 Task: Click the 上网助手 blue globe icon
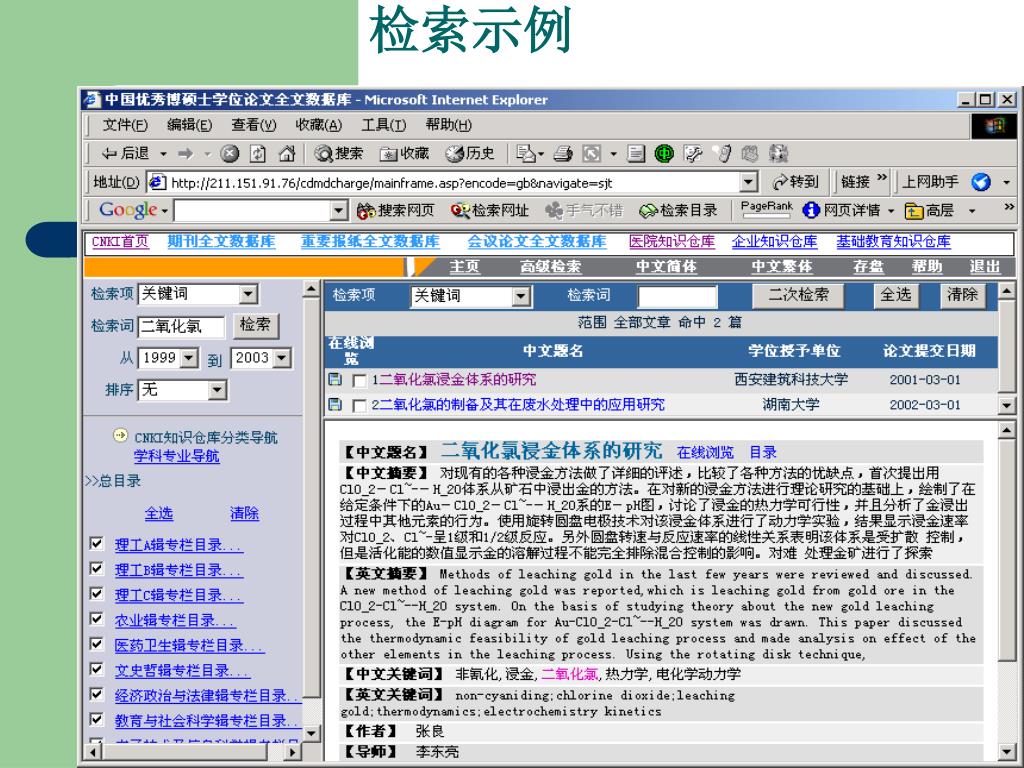click(x=981, y=182)
